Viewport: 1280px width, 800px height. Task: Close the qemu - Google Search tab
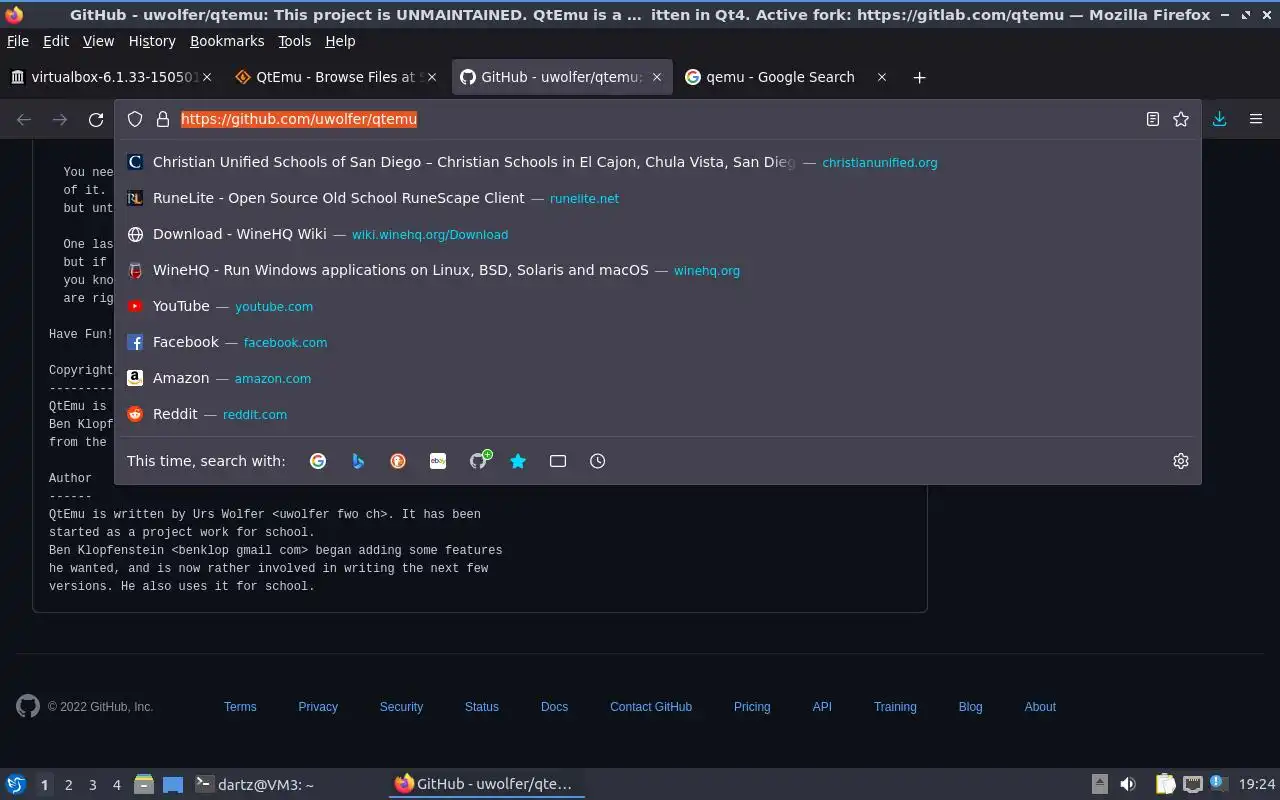[x=881, y=77]
